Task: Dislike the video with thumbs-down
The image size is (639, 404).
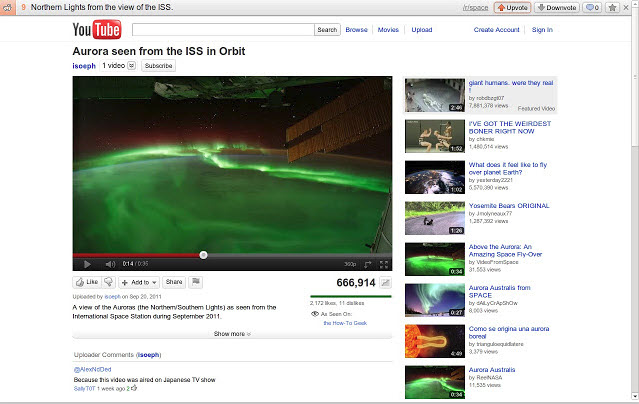Action: pos(108,282)
